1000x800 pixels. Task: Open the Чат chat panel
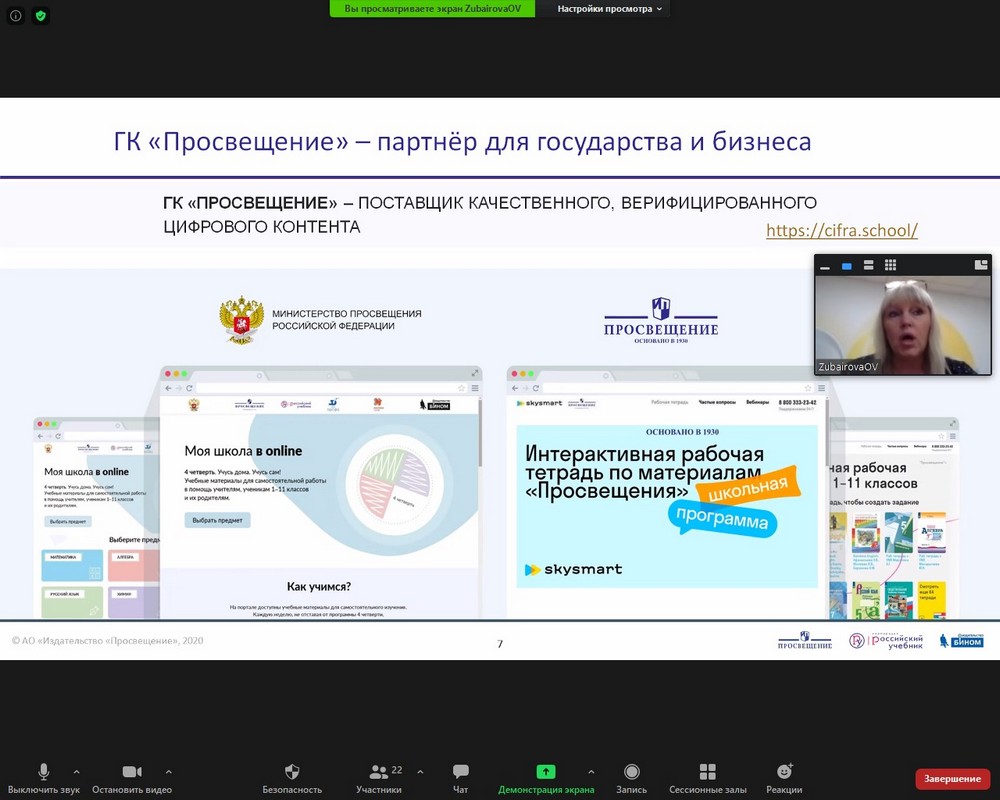(x=460, y=778)
